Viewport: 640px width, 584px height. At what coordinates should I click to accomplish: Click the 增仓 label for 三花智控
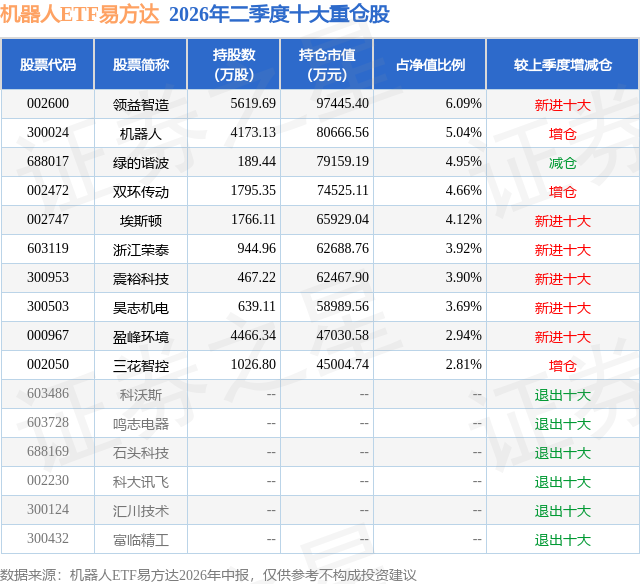pyautogui.click(x=562, y=366)
